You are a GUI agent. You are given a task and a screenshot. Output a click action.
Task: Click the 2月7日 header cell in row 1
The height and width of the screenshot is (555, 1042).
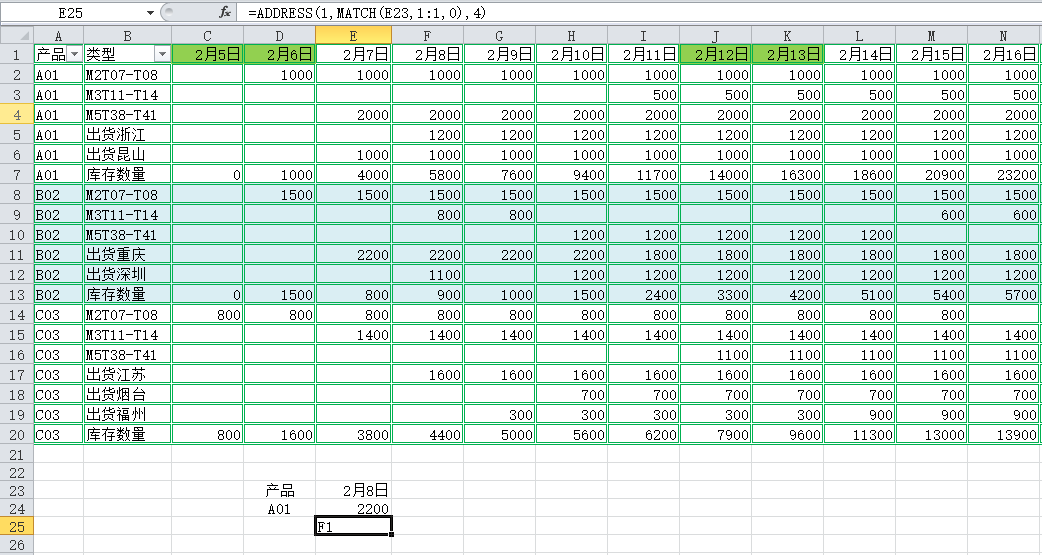(x=354, y=54)
